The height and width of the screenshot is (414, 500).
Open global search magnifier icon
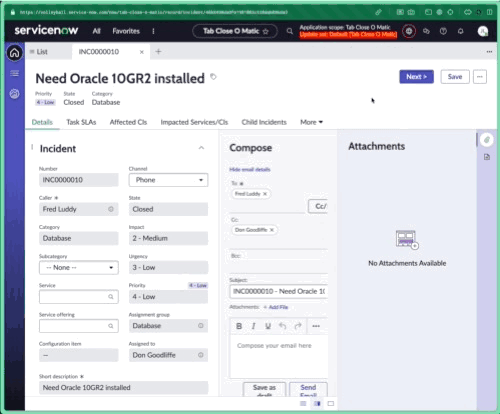(x=290, y=31)
